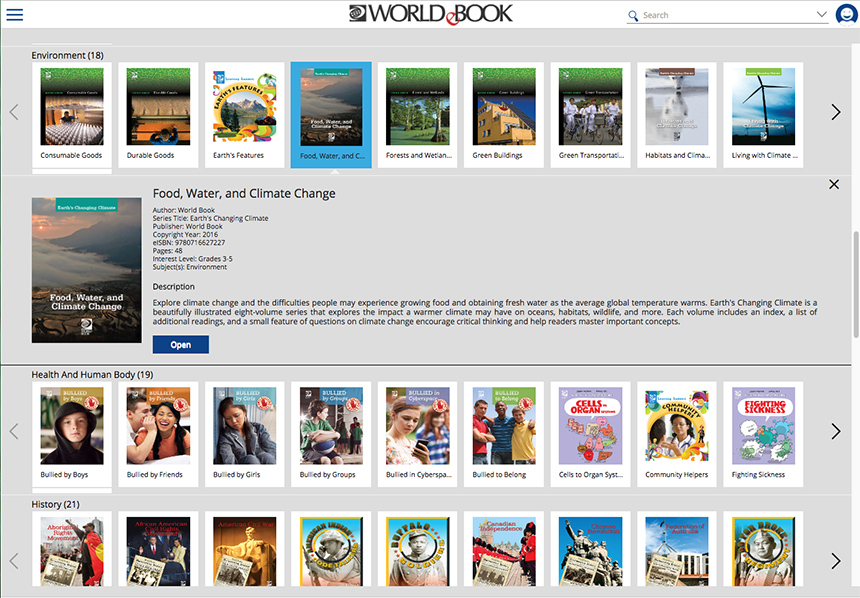Viewport: 860px width, 598px height.
Task: Click the Copyright Year: 2016 line
Action: (x=185, y=234)
